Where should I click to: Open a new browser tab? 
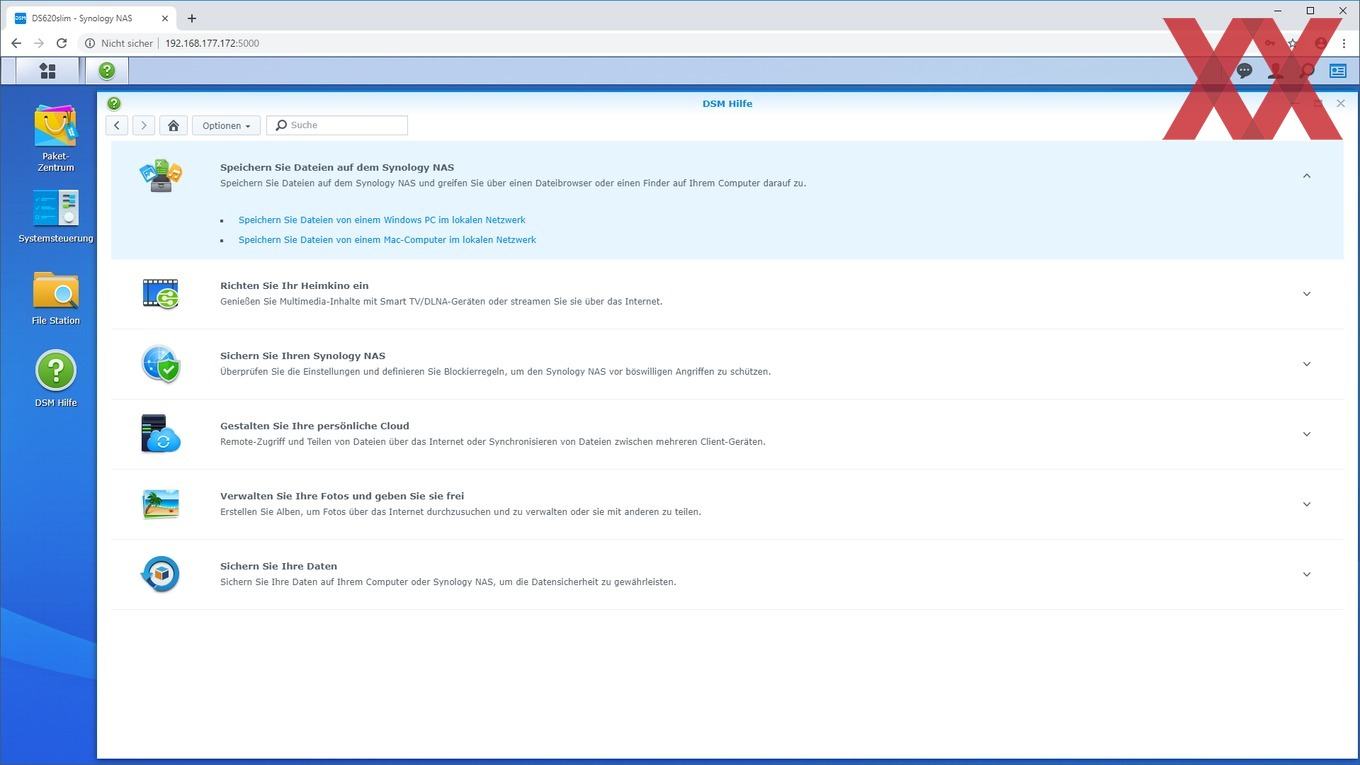coord(192,18)
